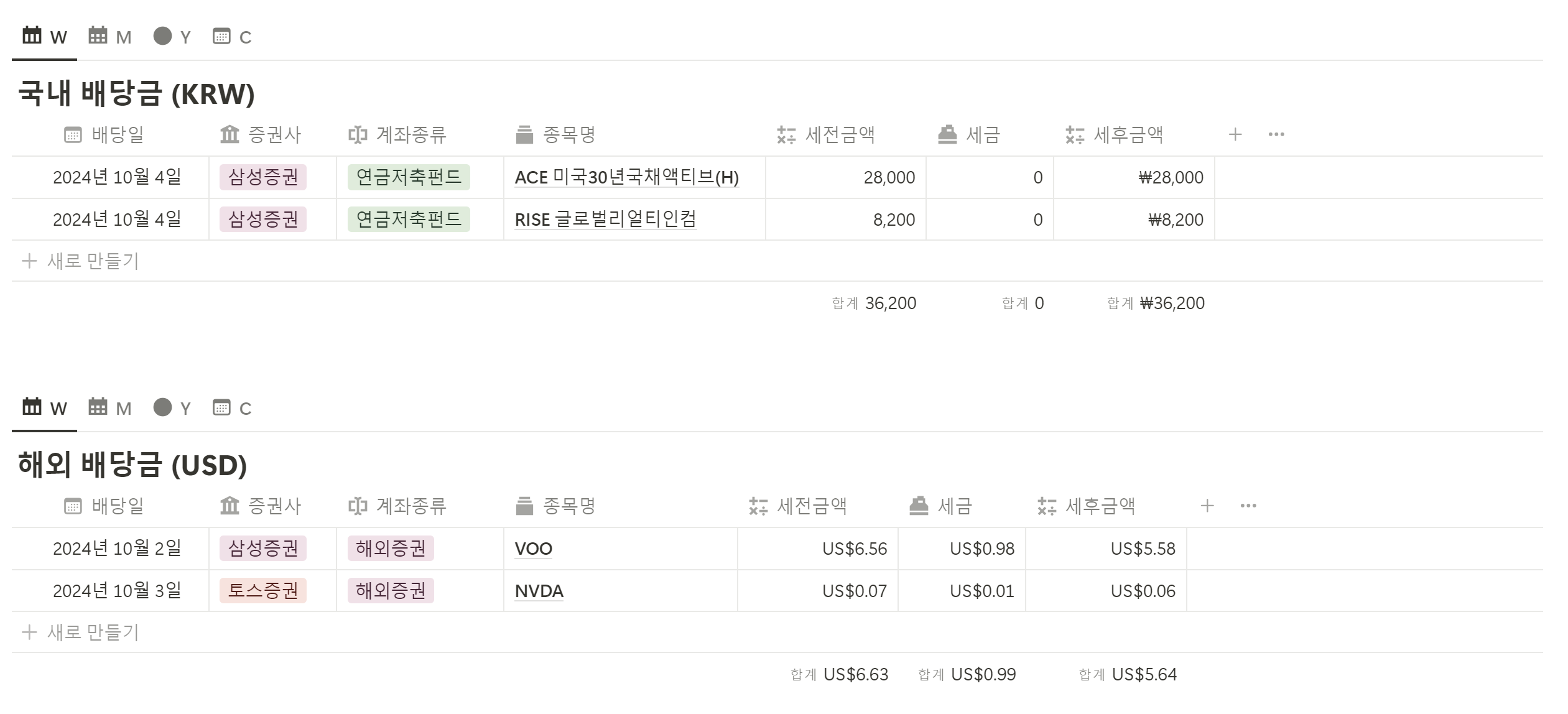Open the NVDA entry

pos(539,591)
